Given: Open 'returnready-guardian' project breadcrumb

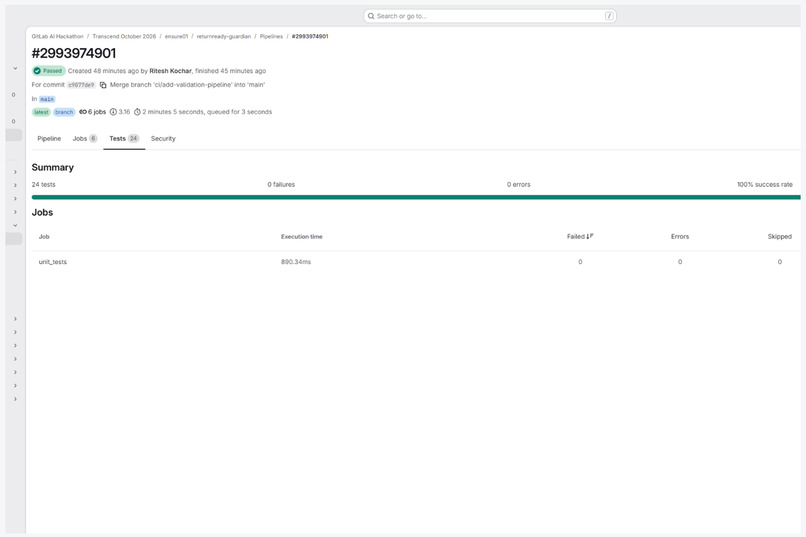Looking at the screenshot, I should (x=224, y=36).
